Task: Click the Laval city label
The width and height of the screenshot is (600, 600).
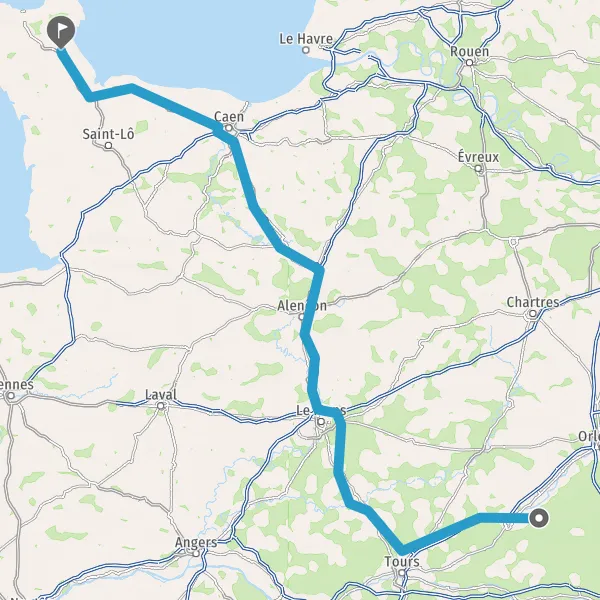Action: (161, 395)
